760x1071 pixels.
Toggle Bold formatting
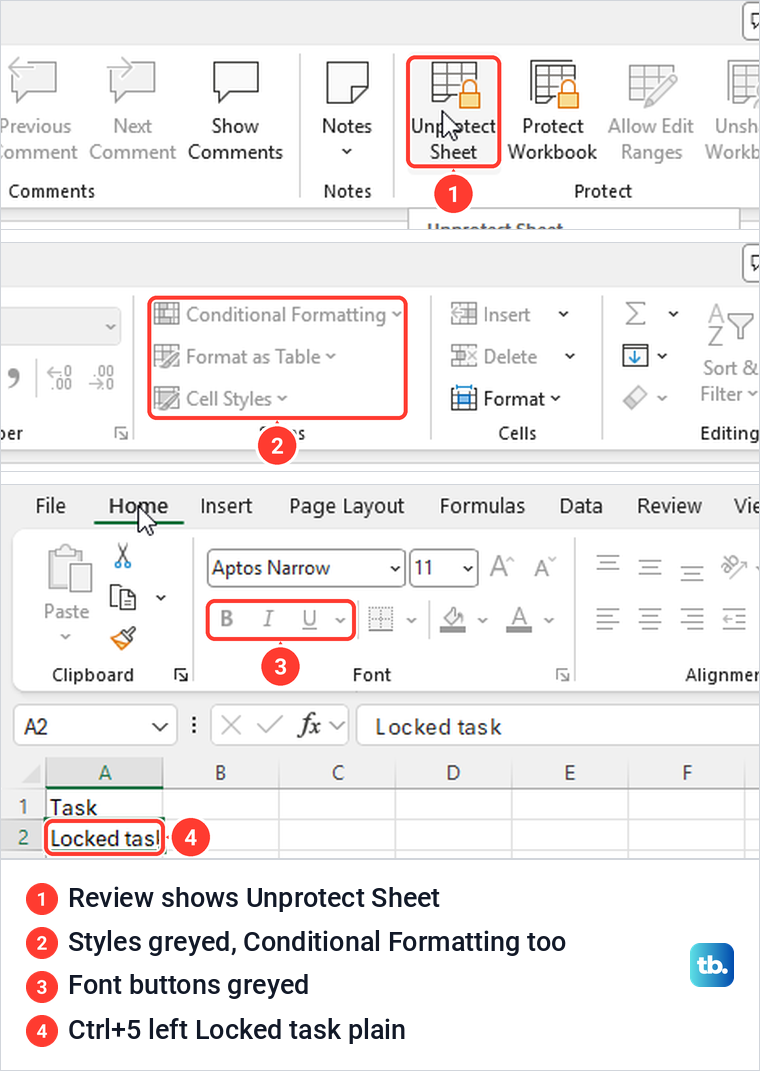227,619
